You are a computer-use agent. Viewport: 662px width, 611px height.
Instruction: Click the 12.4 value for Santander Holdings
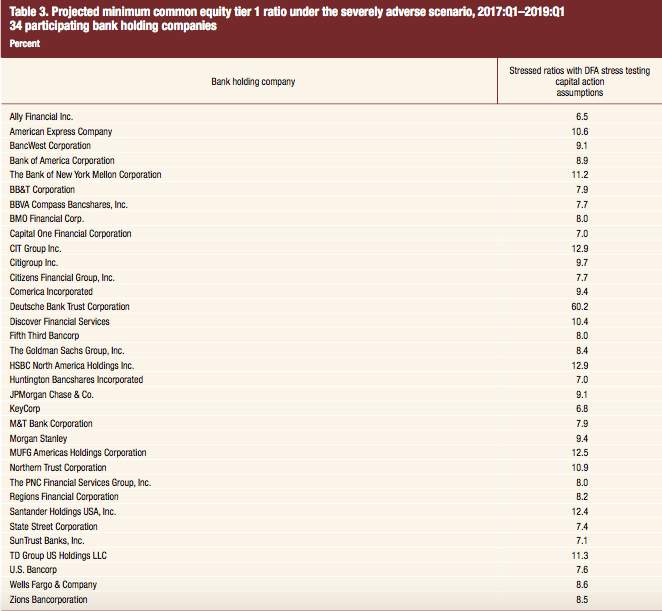(x=580, y=511)
